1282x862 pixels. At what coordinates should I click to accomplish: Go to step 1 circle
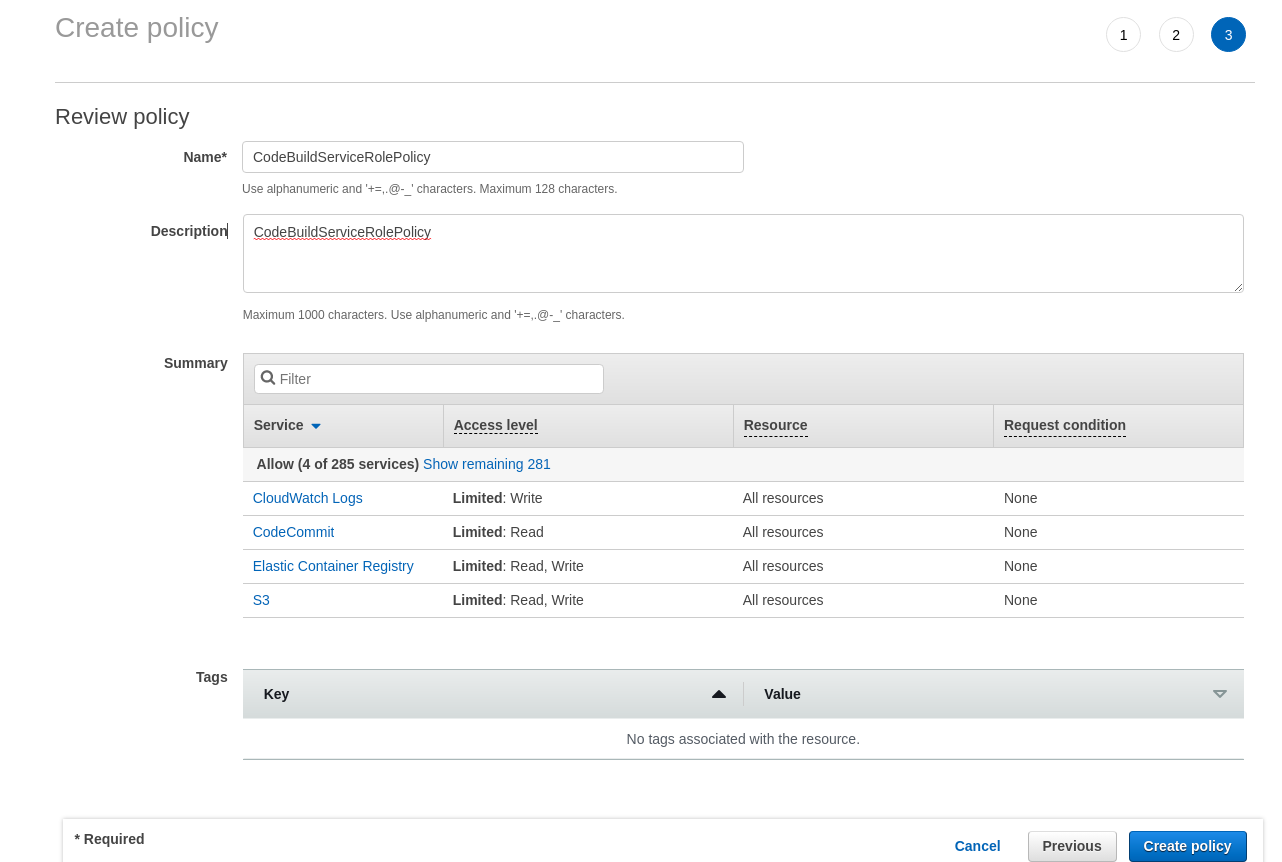click(x=1123, y=35)
